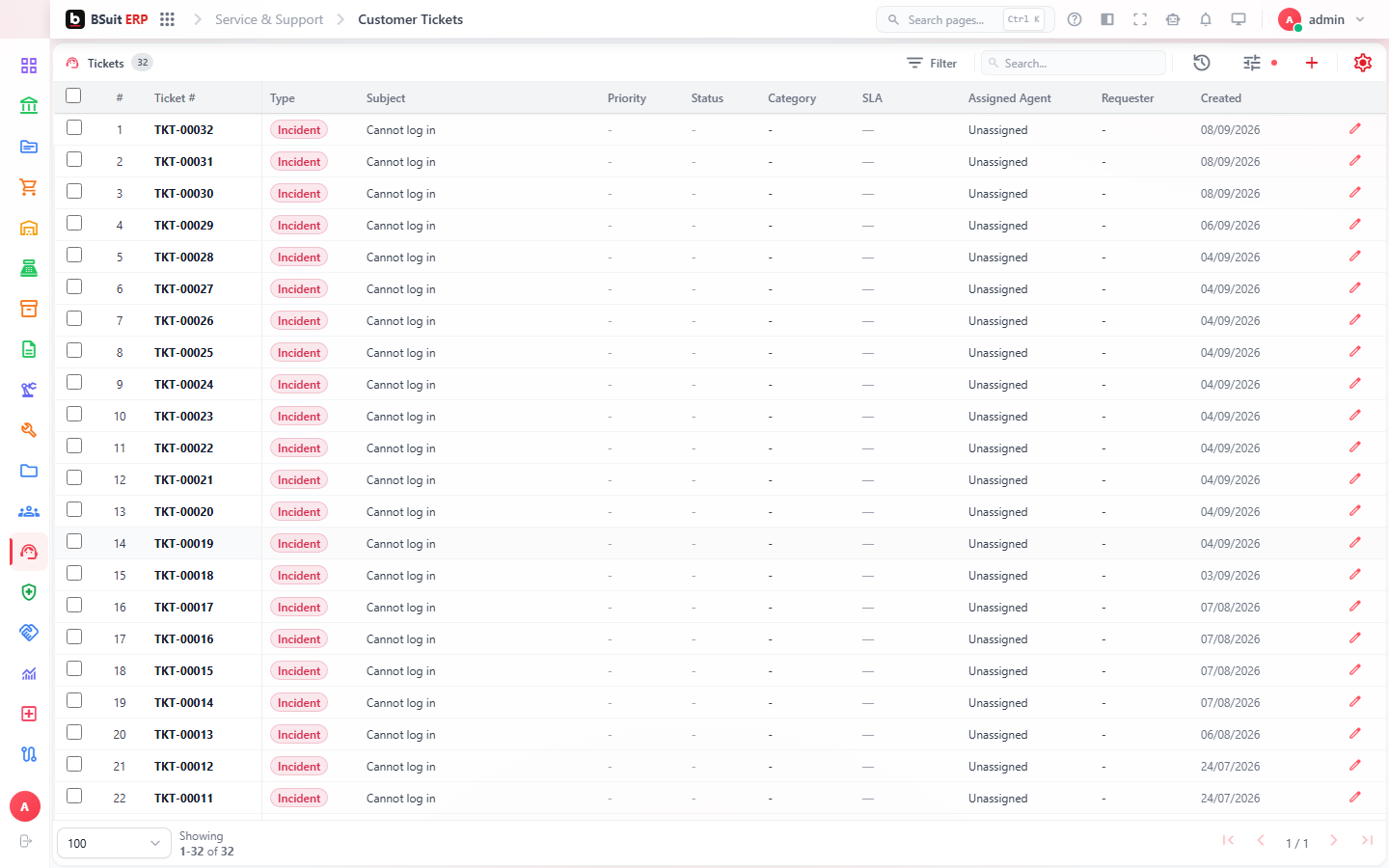Expand the admin user menu
The height and width of the screenshot is (868, 1389).
point(1322,19)
